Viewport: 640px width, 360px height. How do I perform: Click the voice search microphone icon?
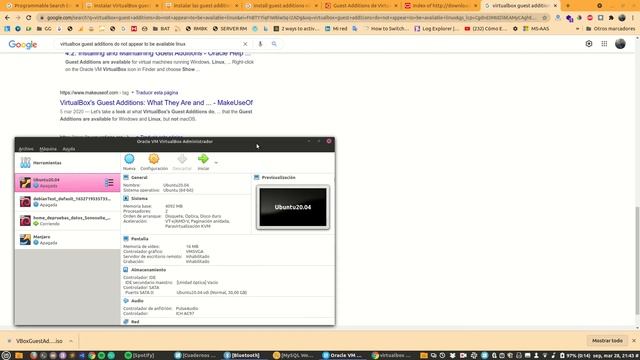tap(260, 44)
